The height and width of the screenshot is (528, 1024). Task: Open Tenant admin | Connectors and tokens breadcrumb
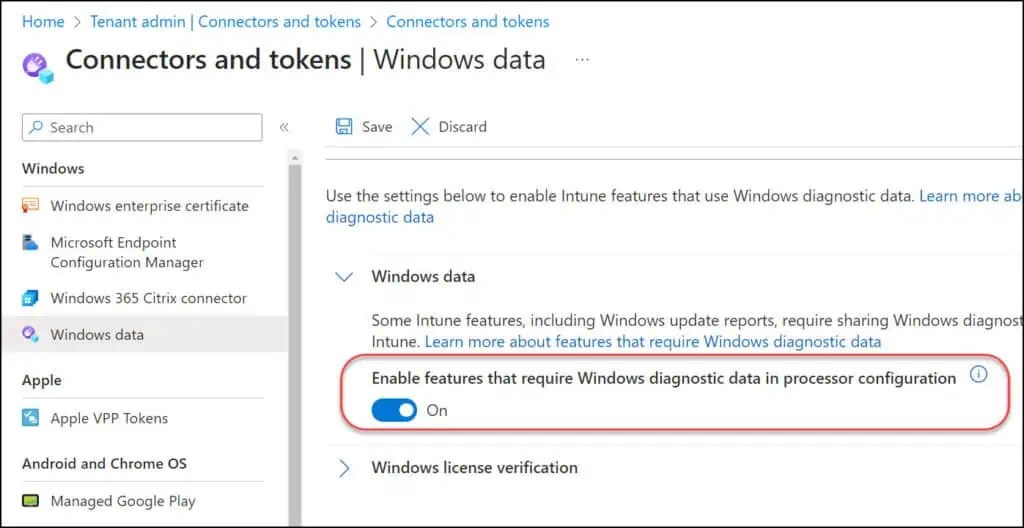pos(225,22)
